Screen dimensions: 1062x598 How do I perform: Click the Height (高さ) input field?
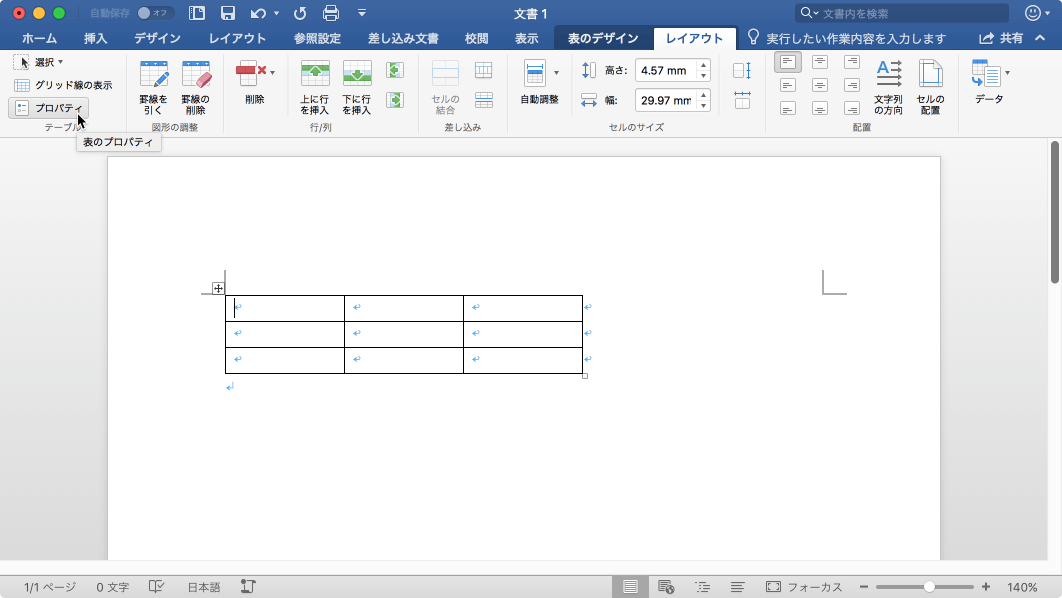[x=666, y=70]
